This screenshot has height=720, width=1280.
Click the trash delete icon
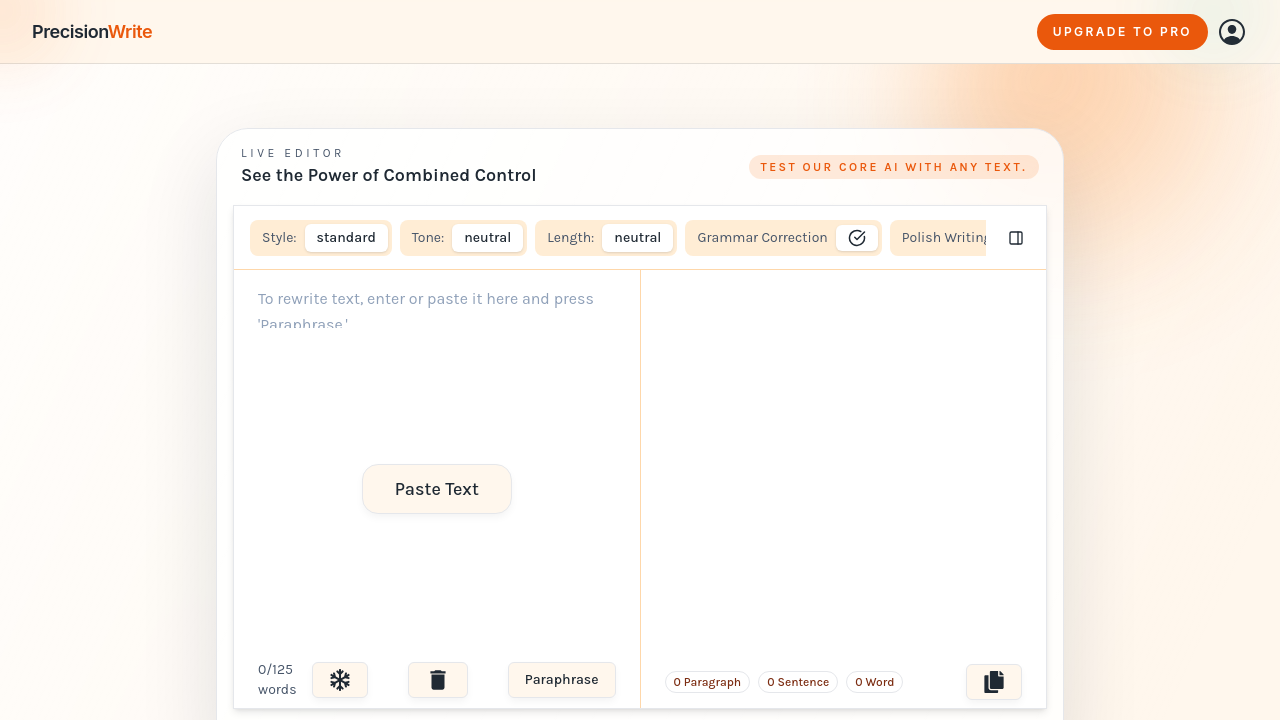click(438, 680)
